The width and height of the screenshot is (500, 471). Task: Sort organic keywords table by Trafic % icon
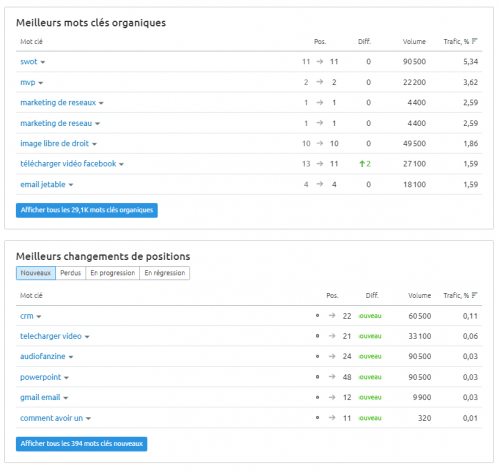coord(474,41)
